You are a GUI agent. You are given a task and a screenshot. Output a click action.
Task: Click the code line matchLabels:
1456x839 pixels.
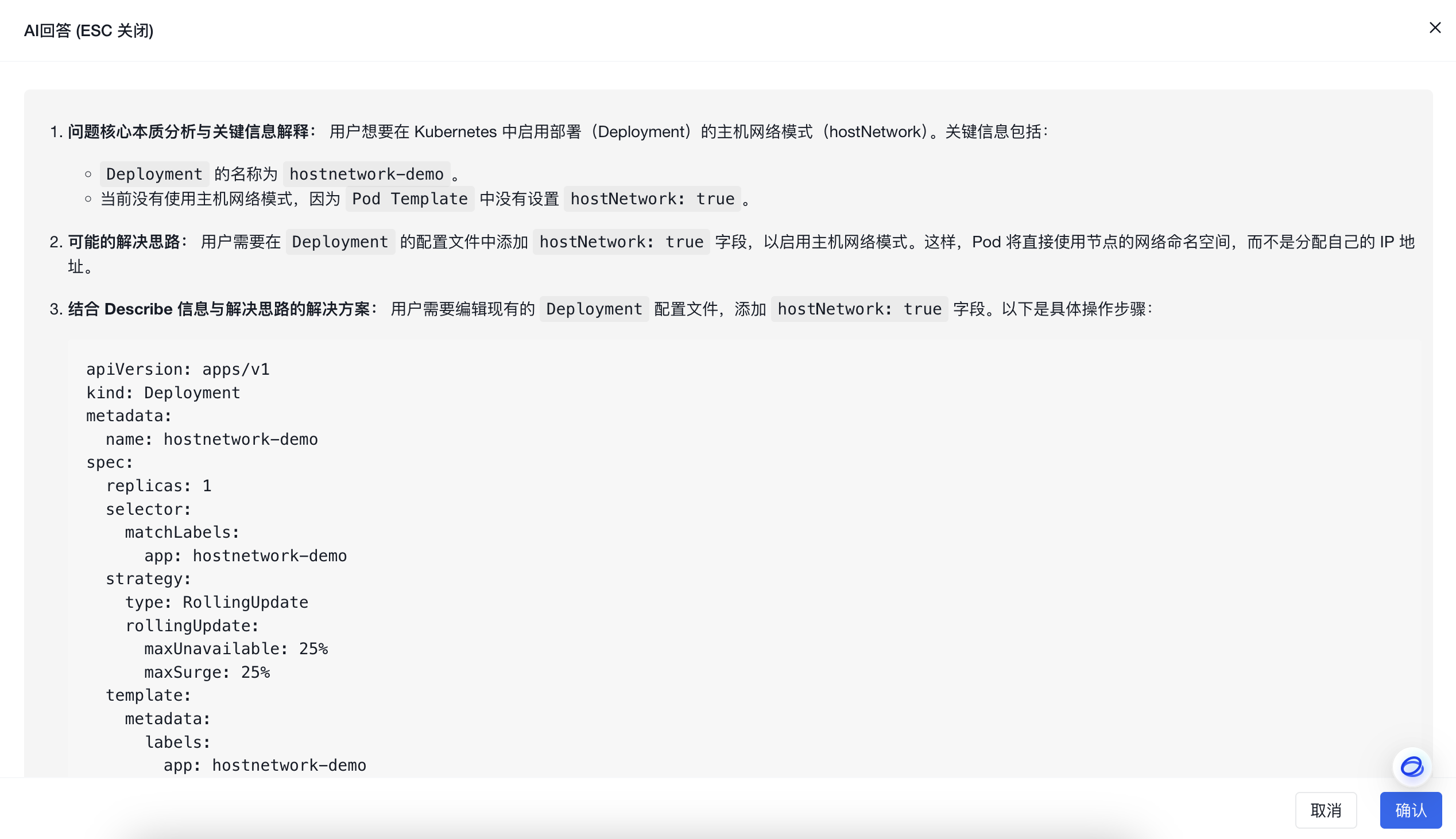(x=182, y=532)
